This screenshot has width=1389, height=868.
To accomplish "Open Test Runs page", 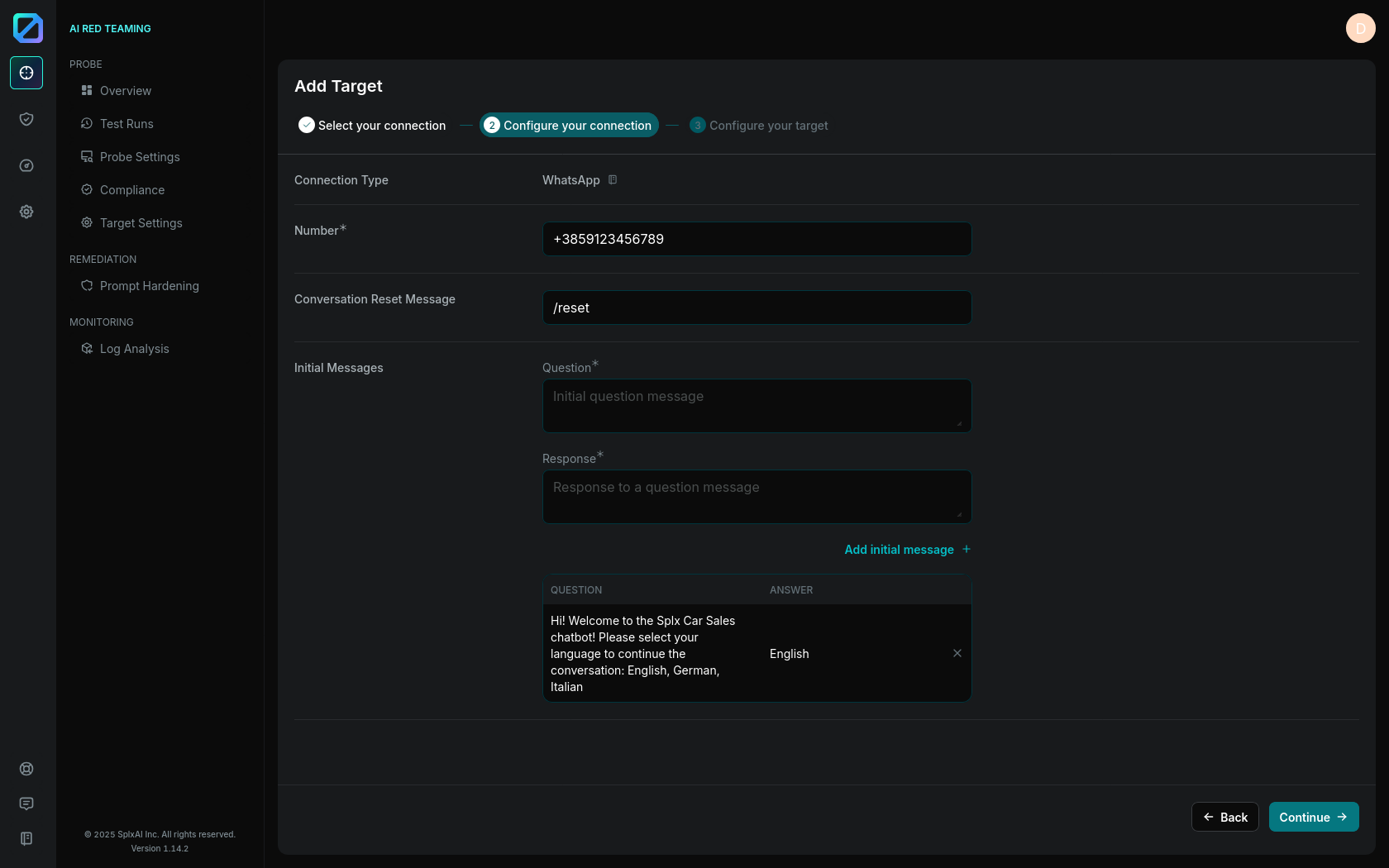I will tap(126, 124).
